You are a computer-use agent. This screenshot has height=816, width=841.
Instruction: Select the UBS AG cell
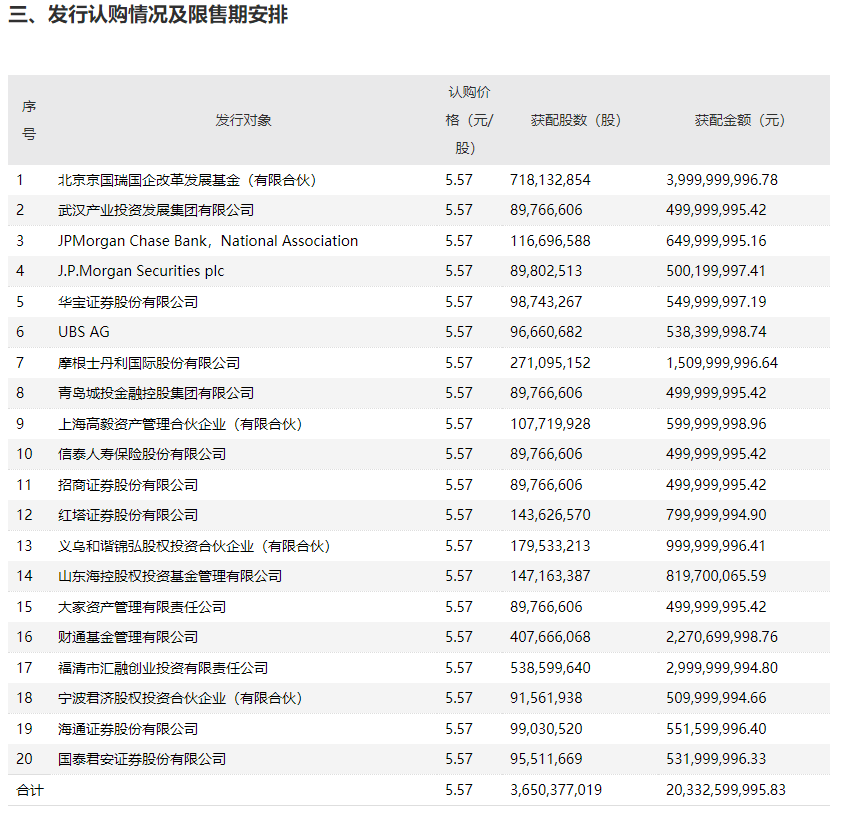point(84,332)
